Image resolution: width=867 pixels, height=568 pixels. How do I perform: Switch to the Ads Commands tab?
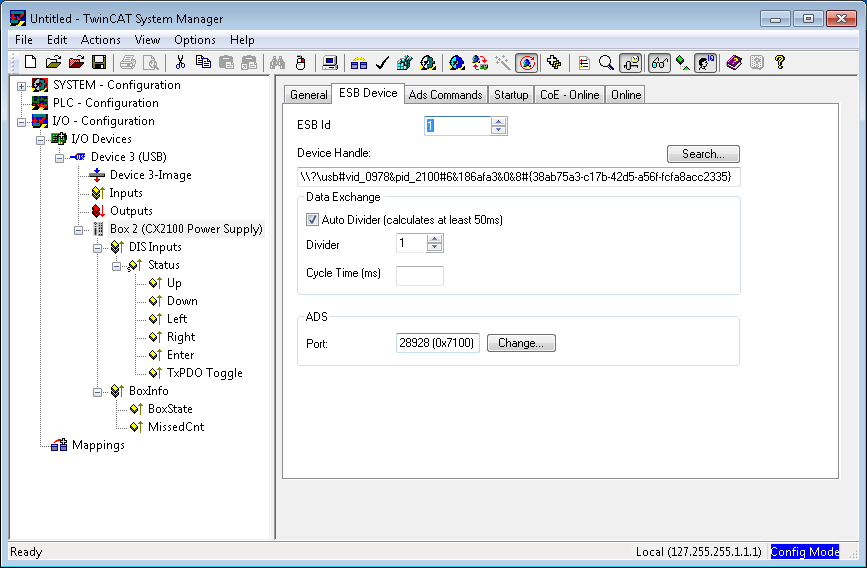click(446, 95)
